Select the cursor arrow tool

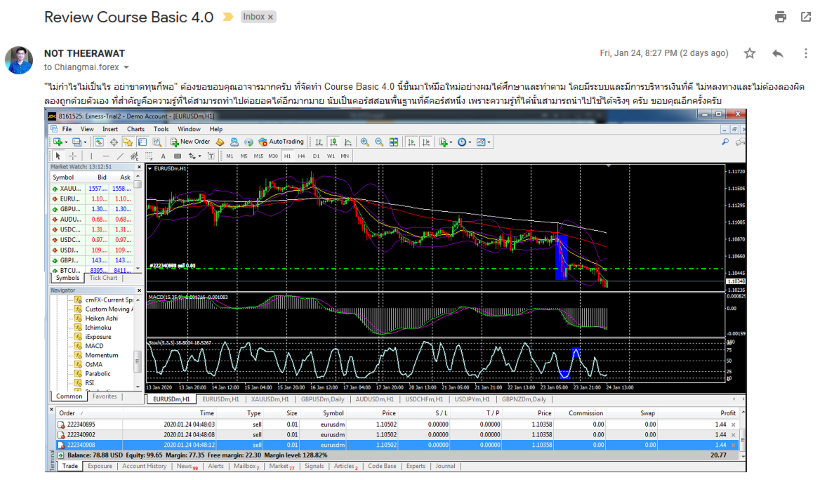click(x=58, y=156)
